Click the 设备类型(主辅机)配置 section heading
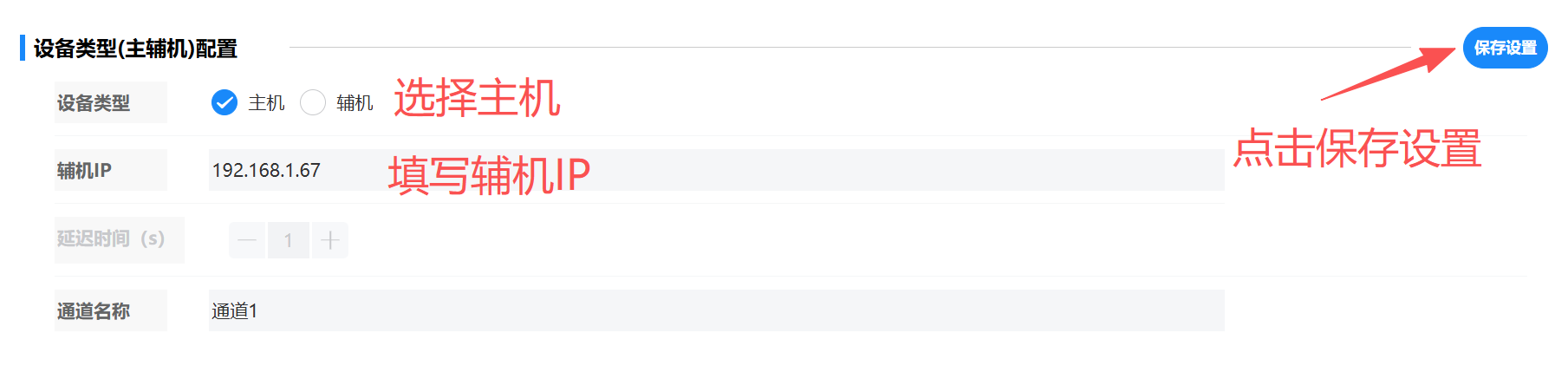Viewport: 1568px width, 372px height. click(x=135, y=49)
